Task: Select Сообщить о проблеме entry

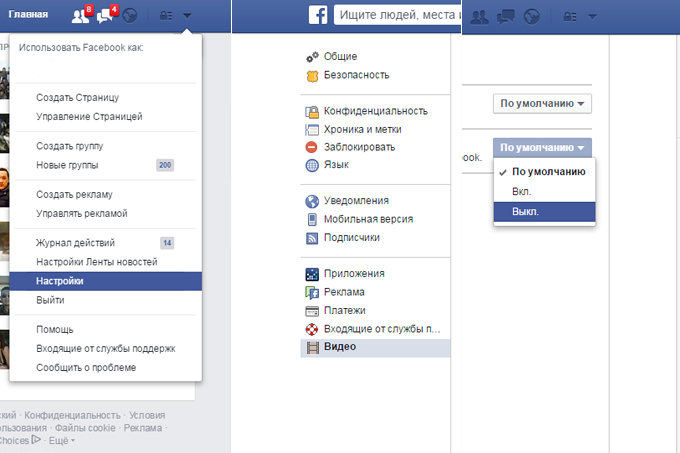Action: point(86,368)
